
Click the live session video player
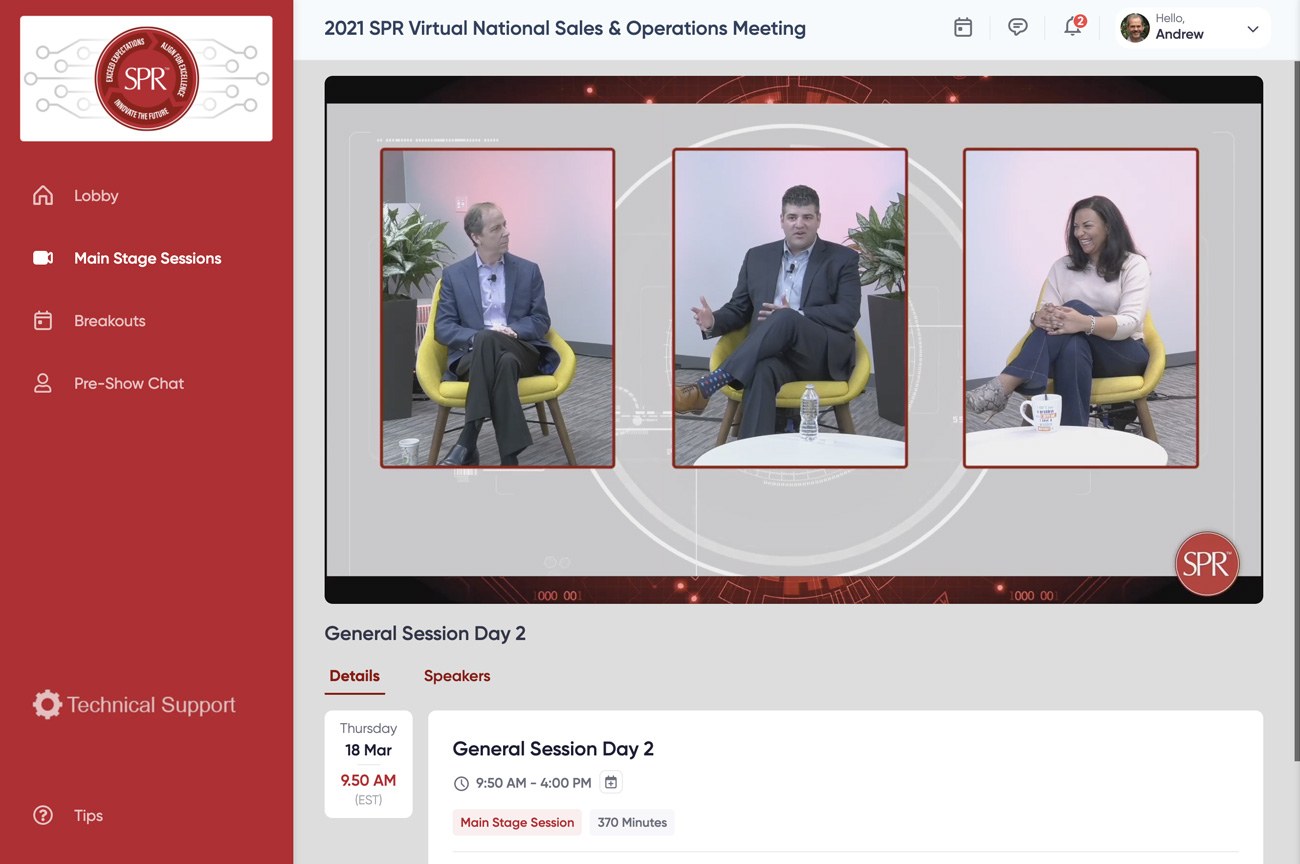(x=793, y=340)
